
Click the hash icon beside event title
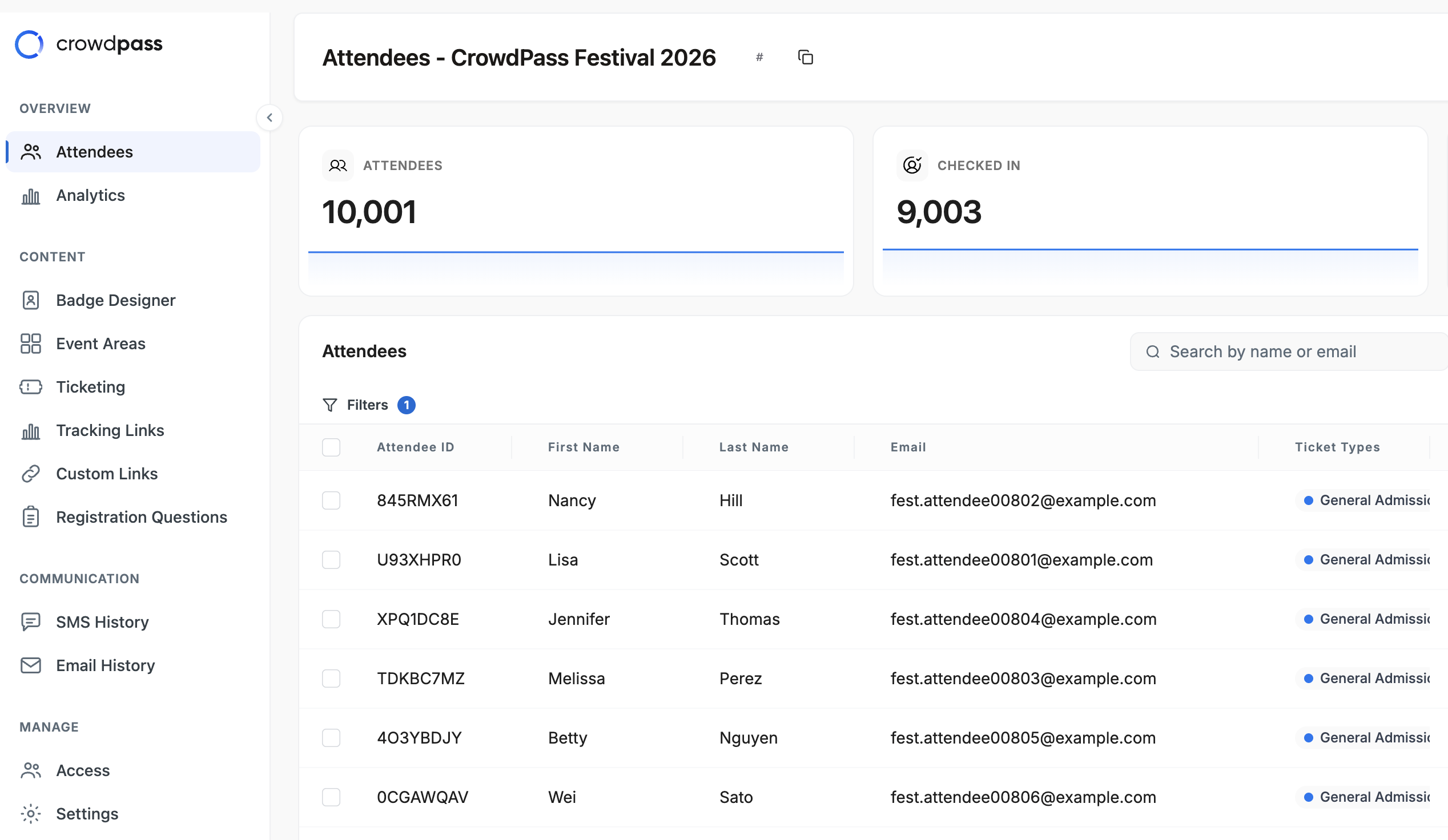tap(759, 57)
